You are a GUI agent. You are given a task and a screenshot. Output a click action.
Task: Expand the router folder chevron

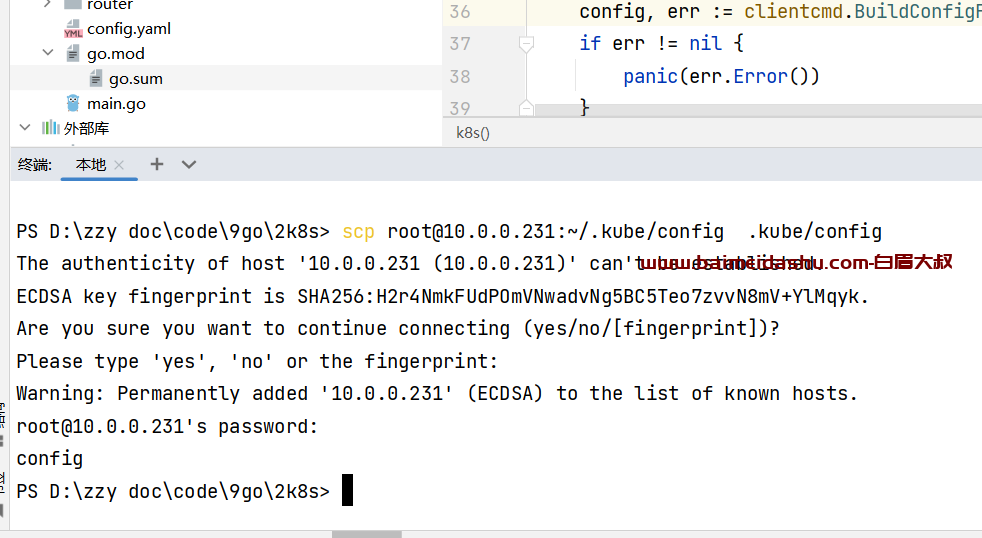48,4
